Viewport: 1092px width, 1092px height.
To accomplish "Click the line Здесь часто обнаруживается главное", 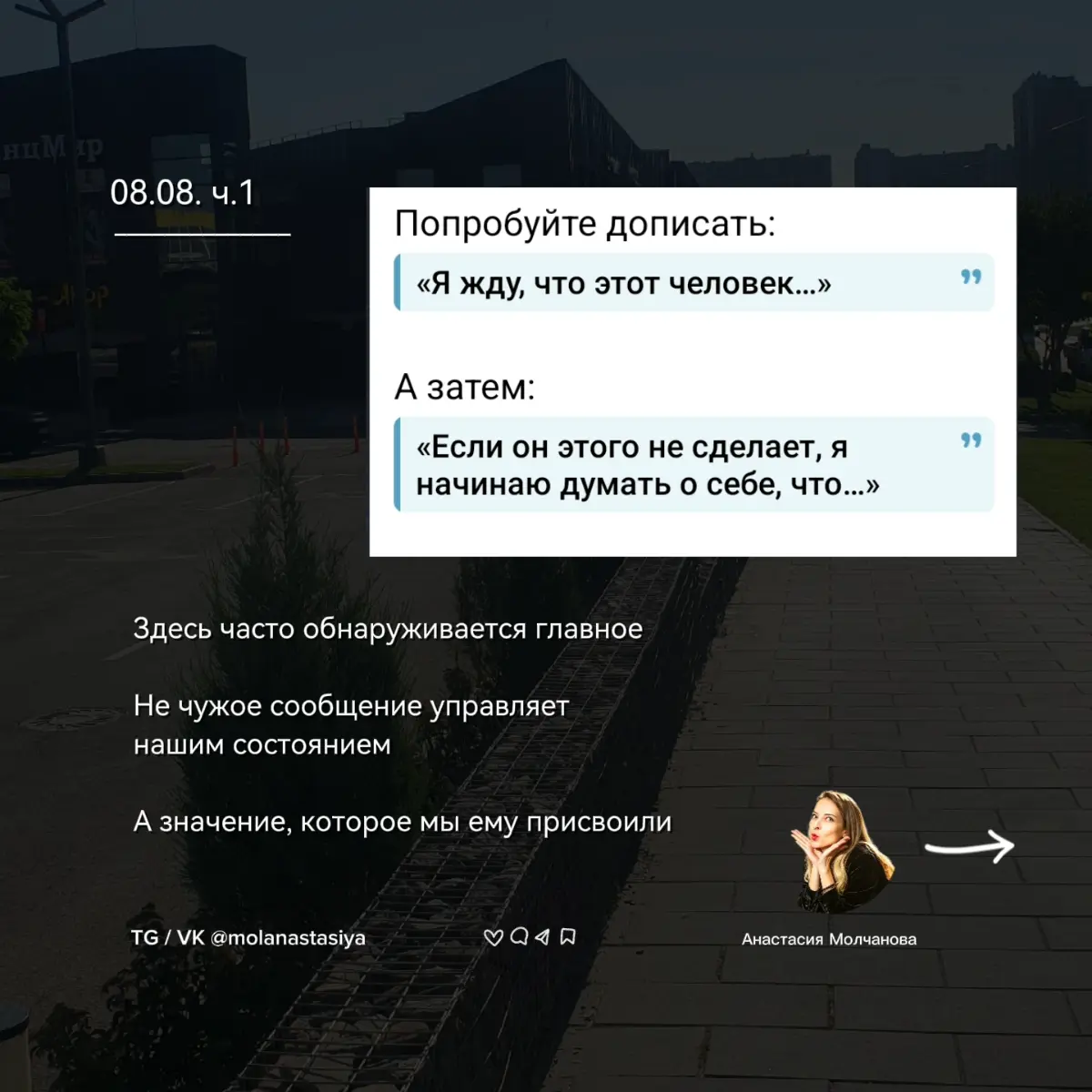I will pyautogui.click(x=388, y=629).
